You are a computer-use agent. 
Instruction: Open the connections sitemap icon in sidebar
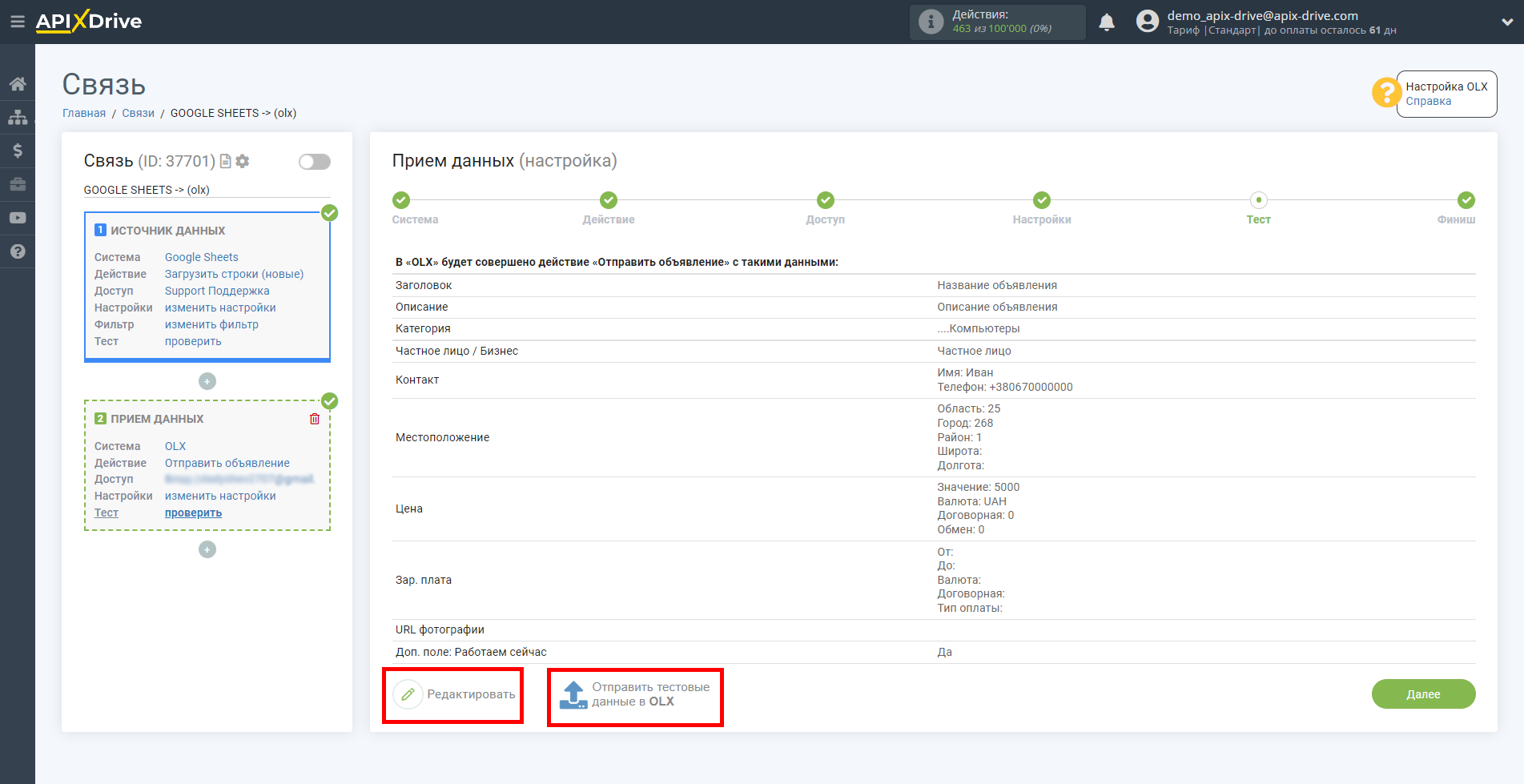(18, 117)
